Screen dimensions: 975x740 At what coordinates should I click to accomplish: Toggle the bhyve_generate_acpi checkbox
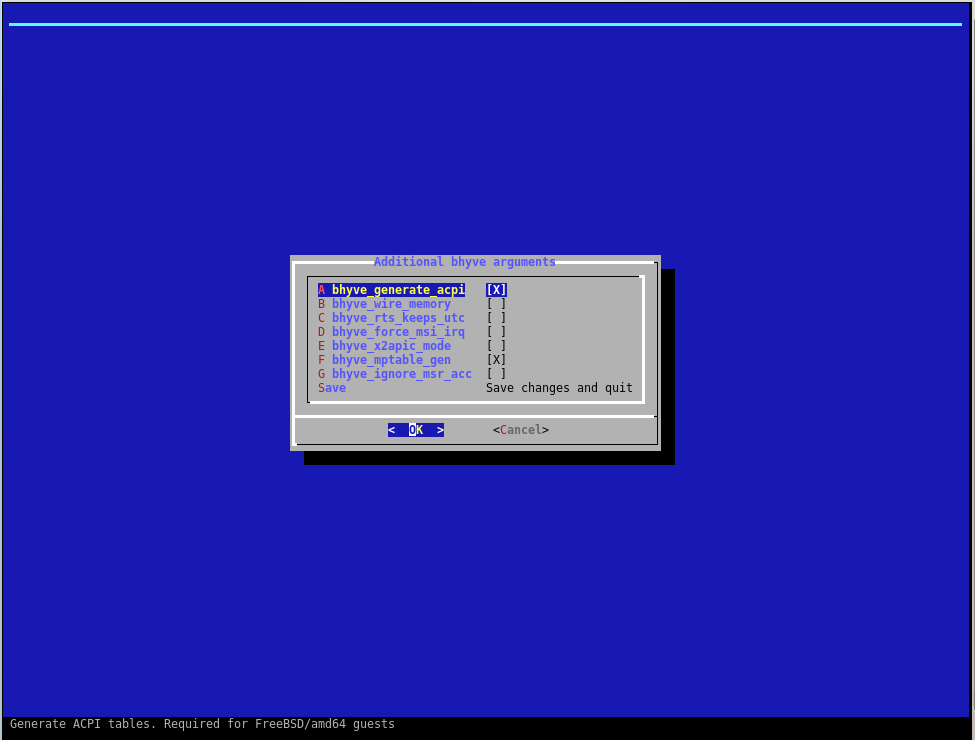(496, 290)
